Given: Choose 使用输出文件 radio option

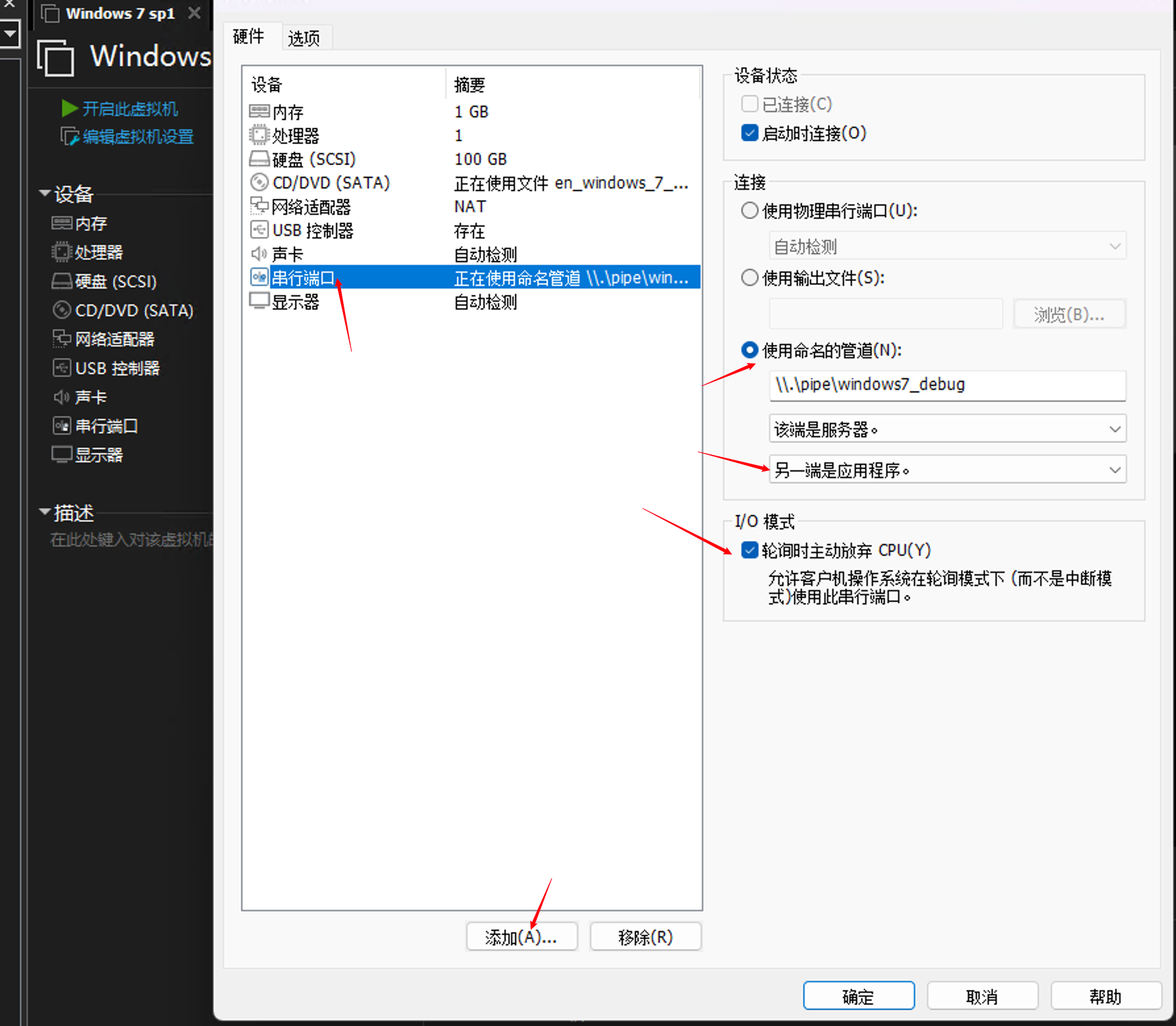Looking at the screenshot, I should [x=749, y=278].
